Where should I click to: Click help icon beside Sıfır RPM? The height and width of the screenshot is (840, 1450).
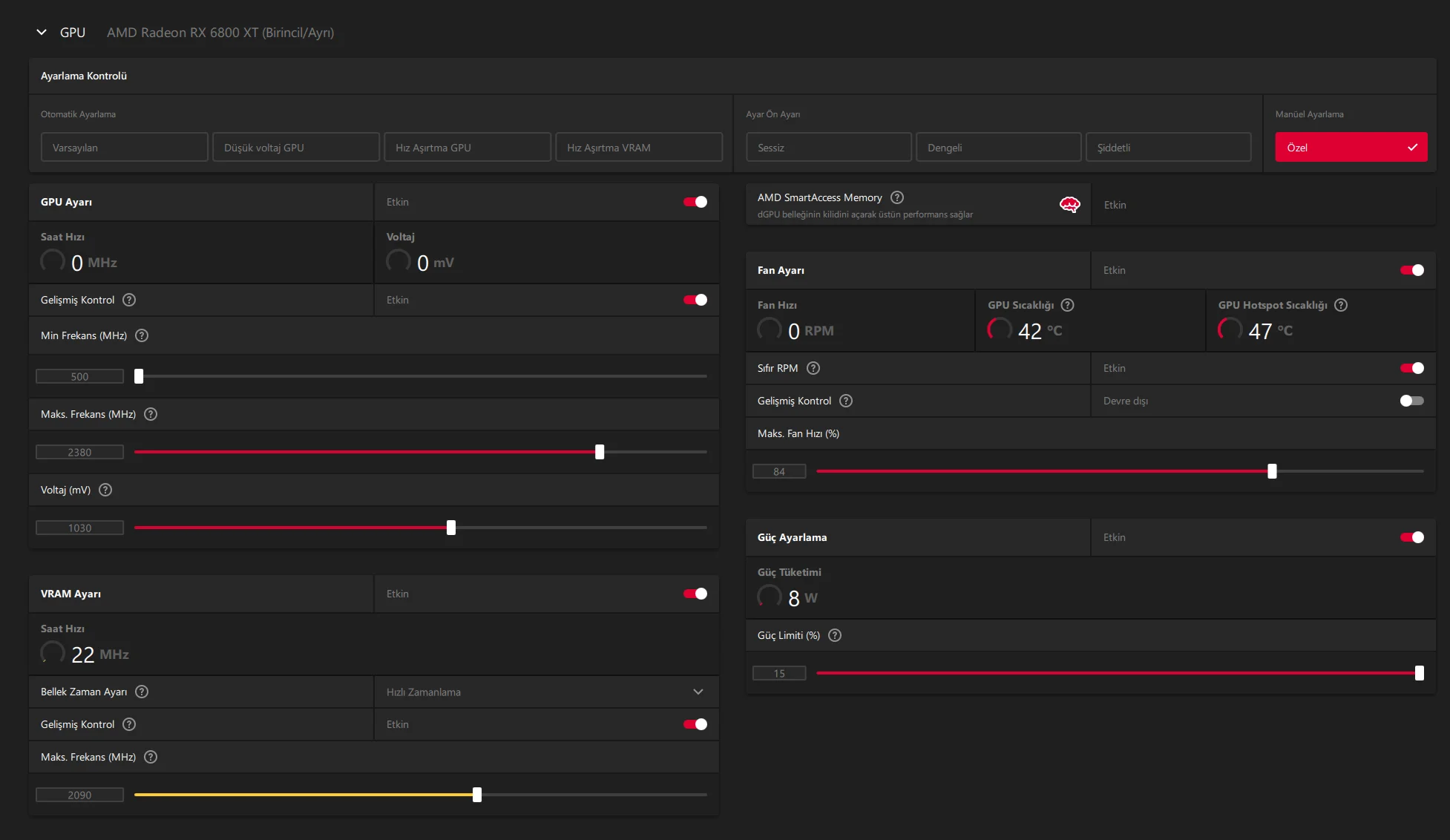coord(813,368)
